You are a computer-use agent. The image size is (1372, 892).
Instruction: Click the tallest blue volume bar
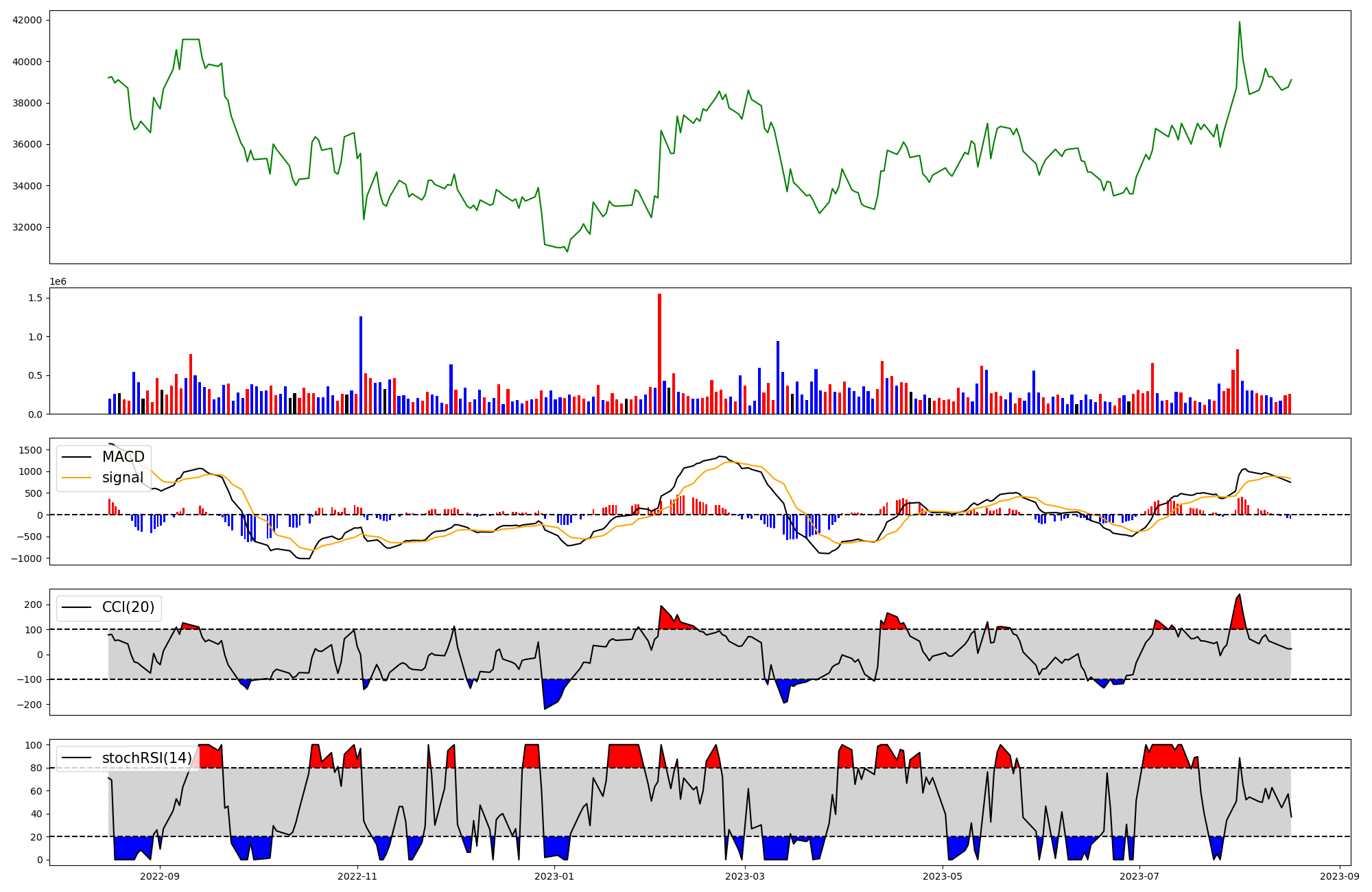click(x=361, y=364)
